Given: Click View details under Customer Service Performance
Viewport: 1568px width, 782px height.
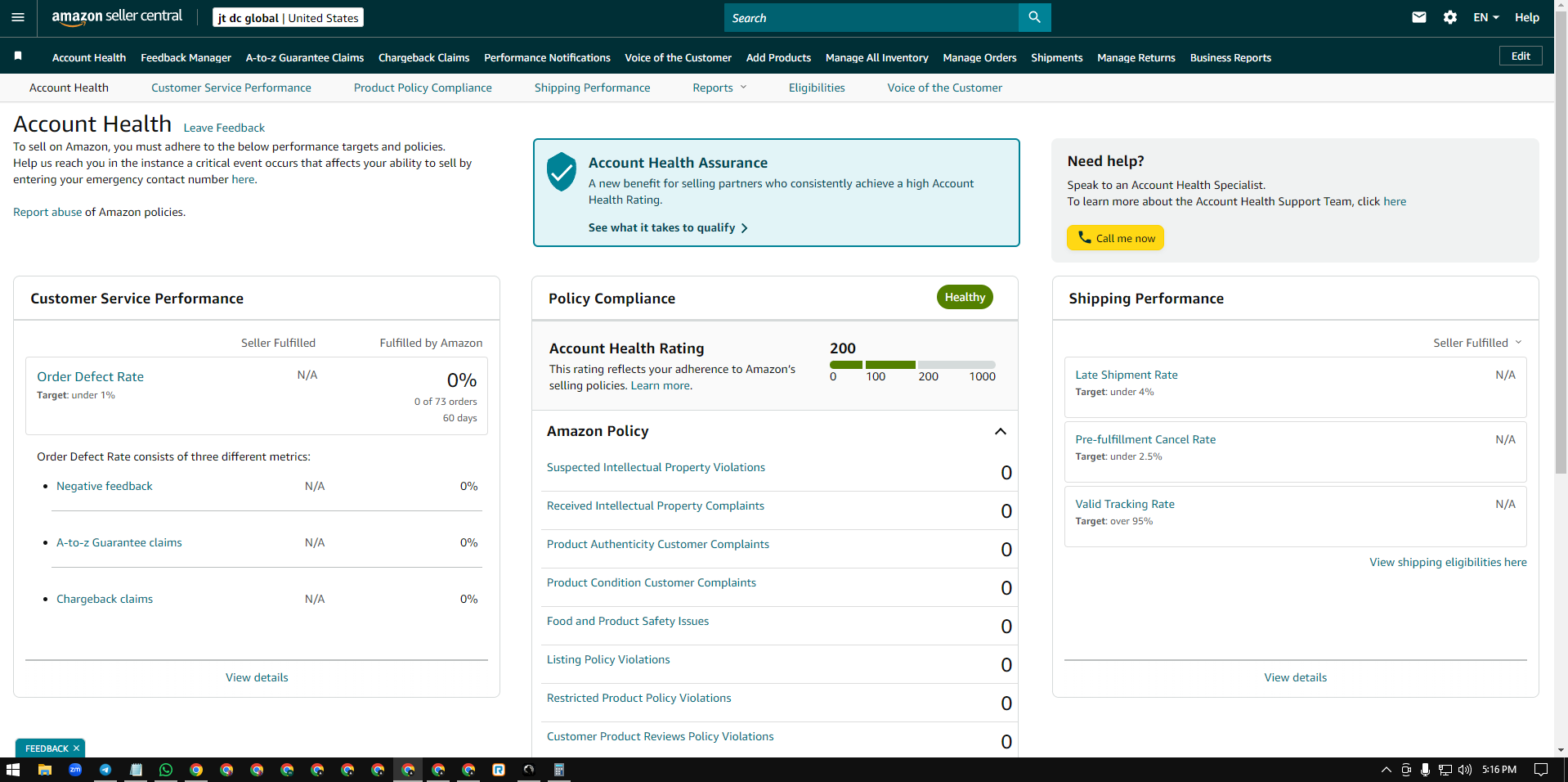Looking at the screenshot, I should pyautogui.click(x=257, y=677).
